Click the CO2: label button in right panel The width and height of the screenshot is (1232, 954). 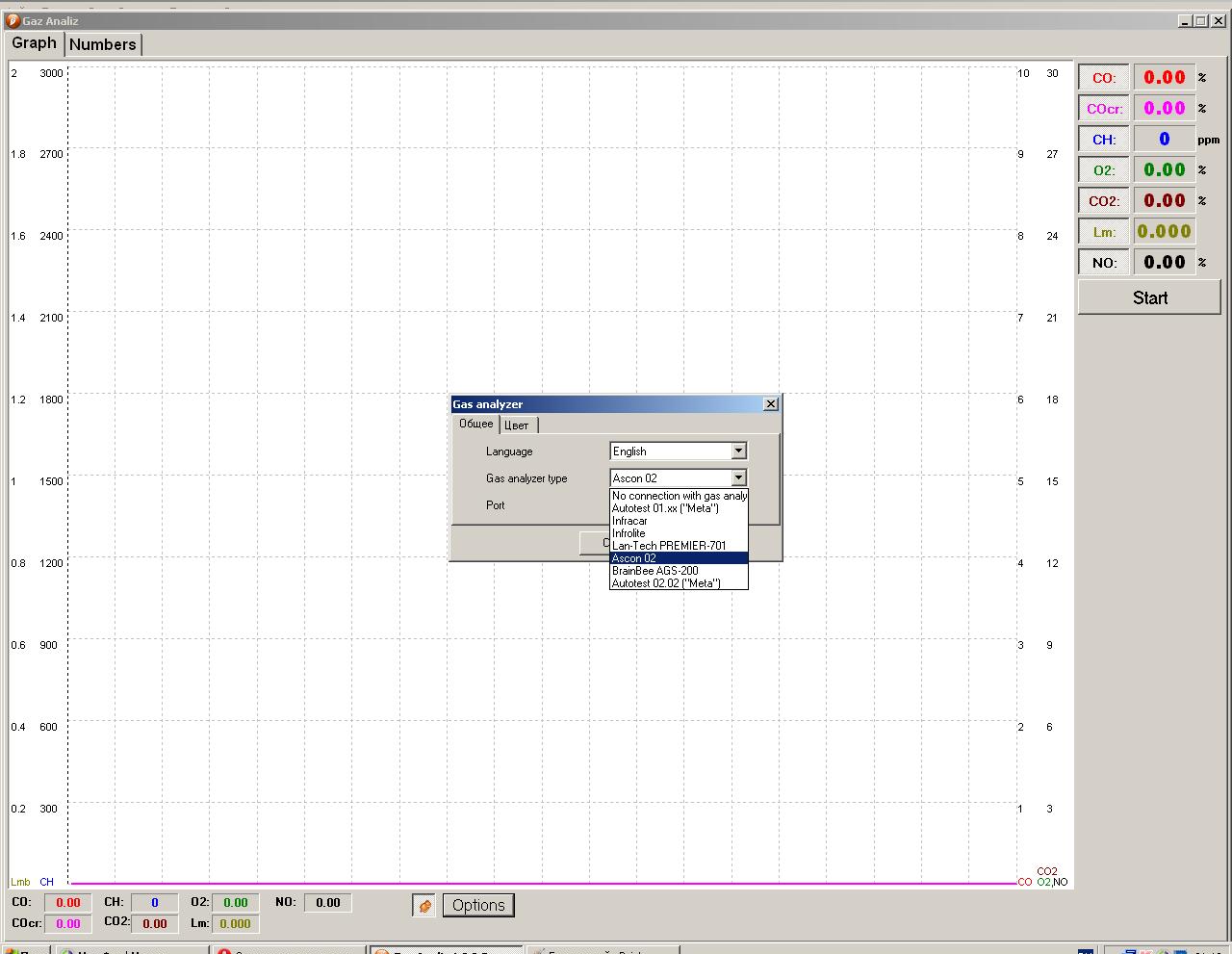pos(1104,201)
